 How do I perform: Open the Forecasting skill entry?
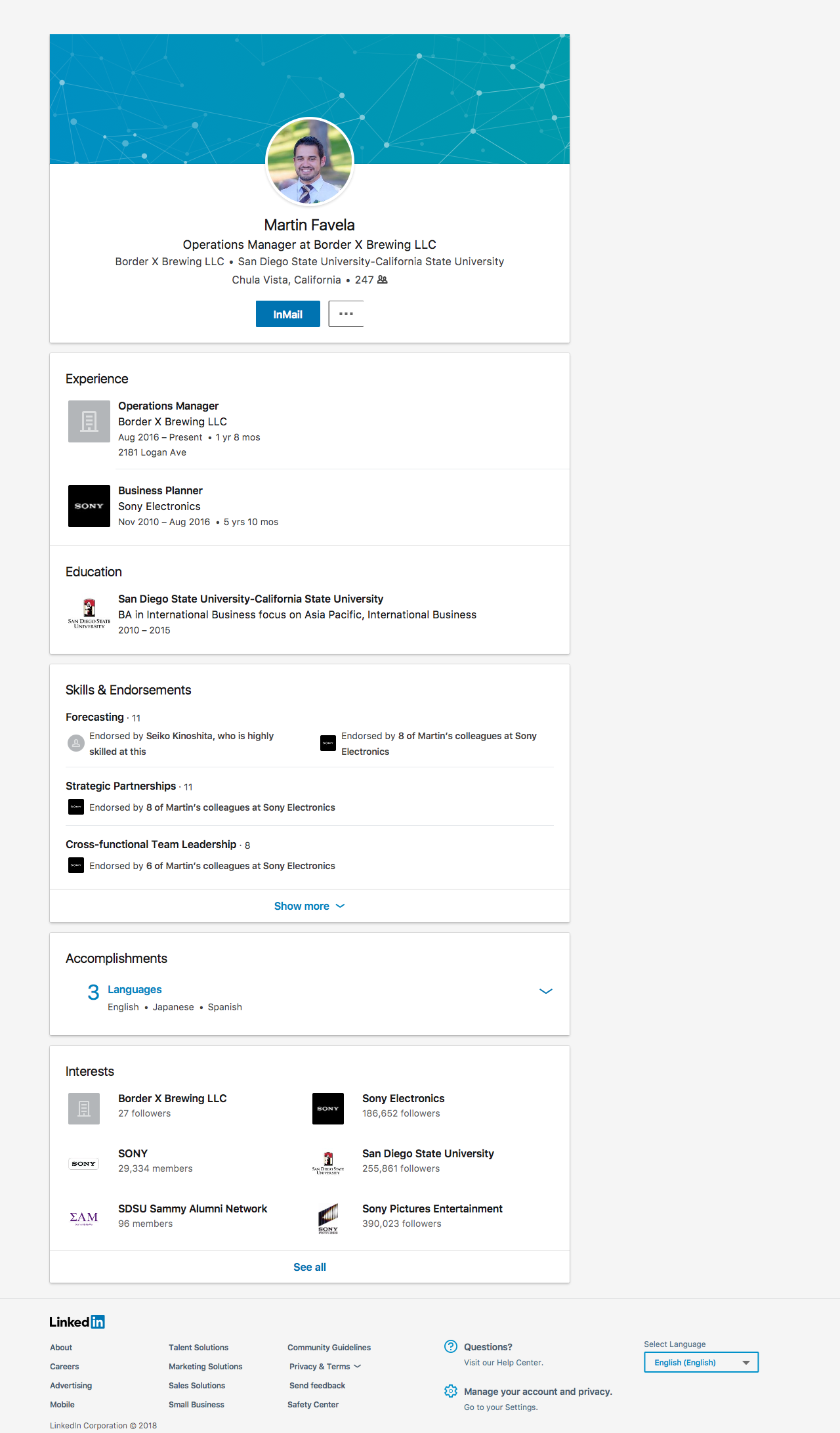click(x=94, y=717)
